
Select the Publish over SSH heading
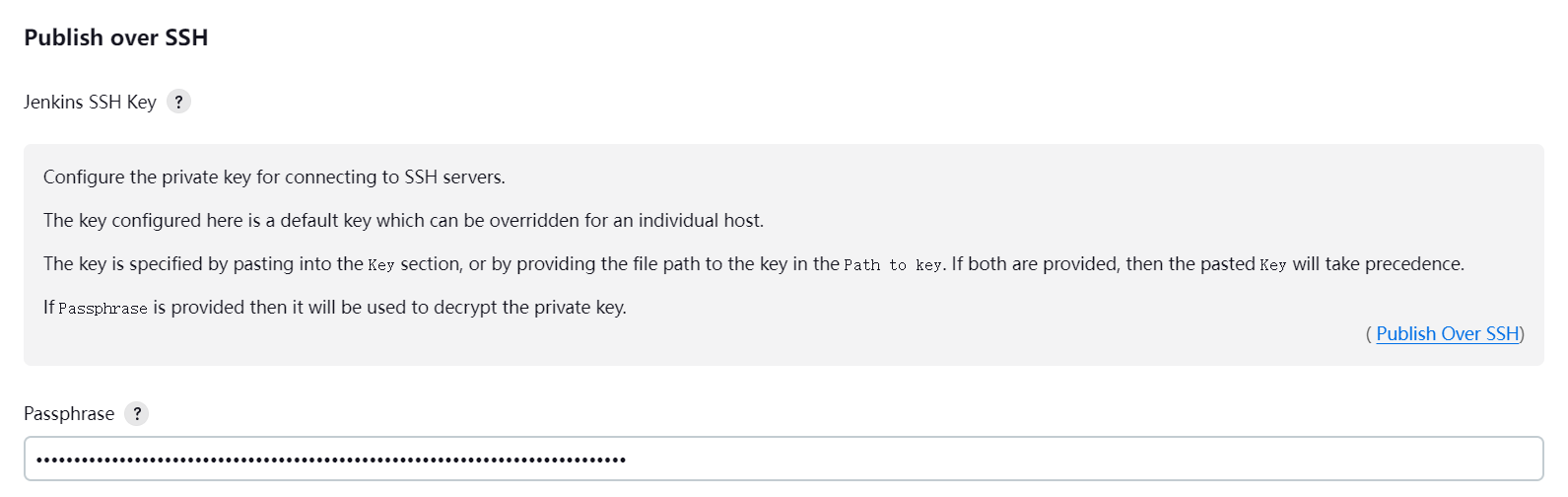116,37
